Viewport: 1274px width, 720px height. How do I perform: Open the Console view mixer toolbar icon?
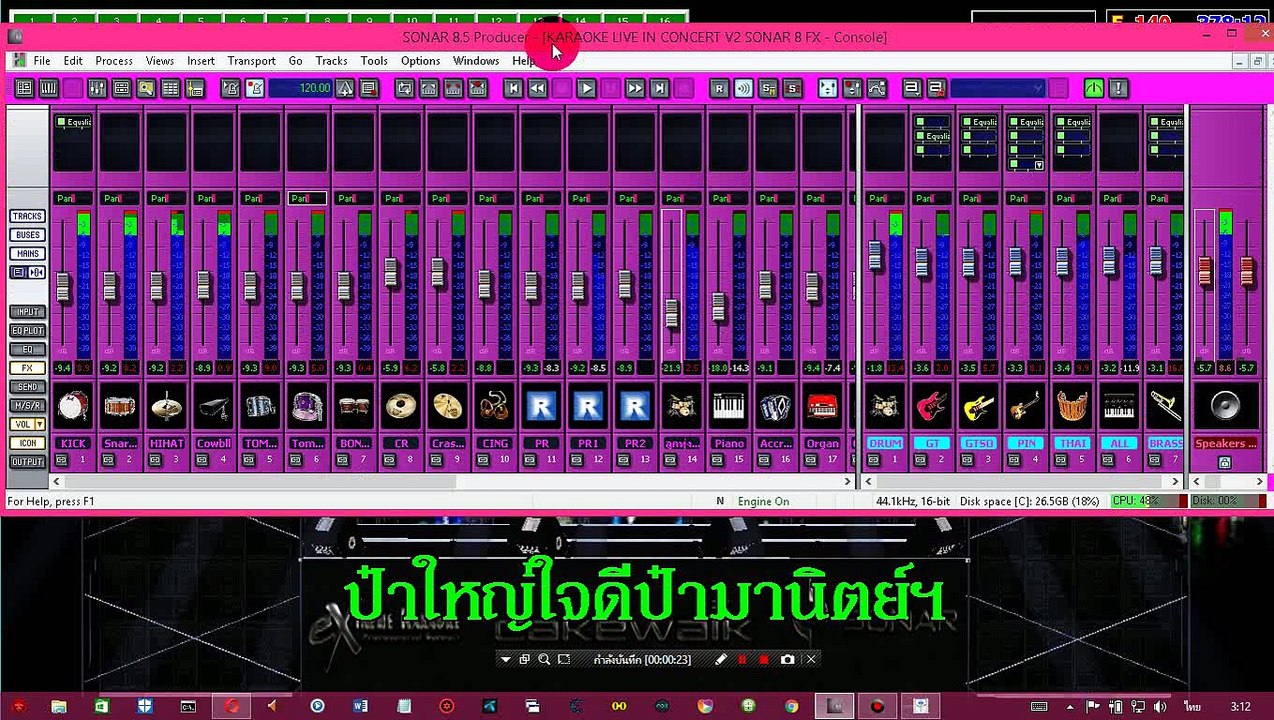97,88
